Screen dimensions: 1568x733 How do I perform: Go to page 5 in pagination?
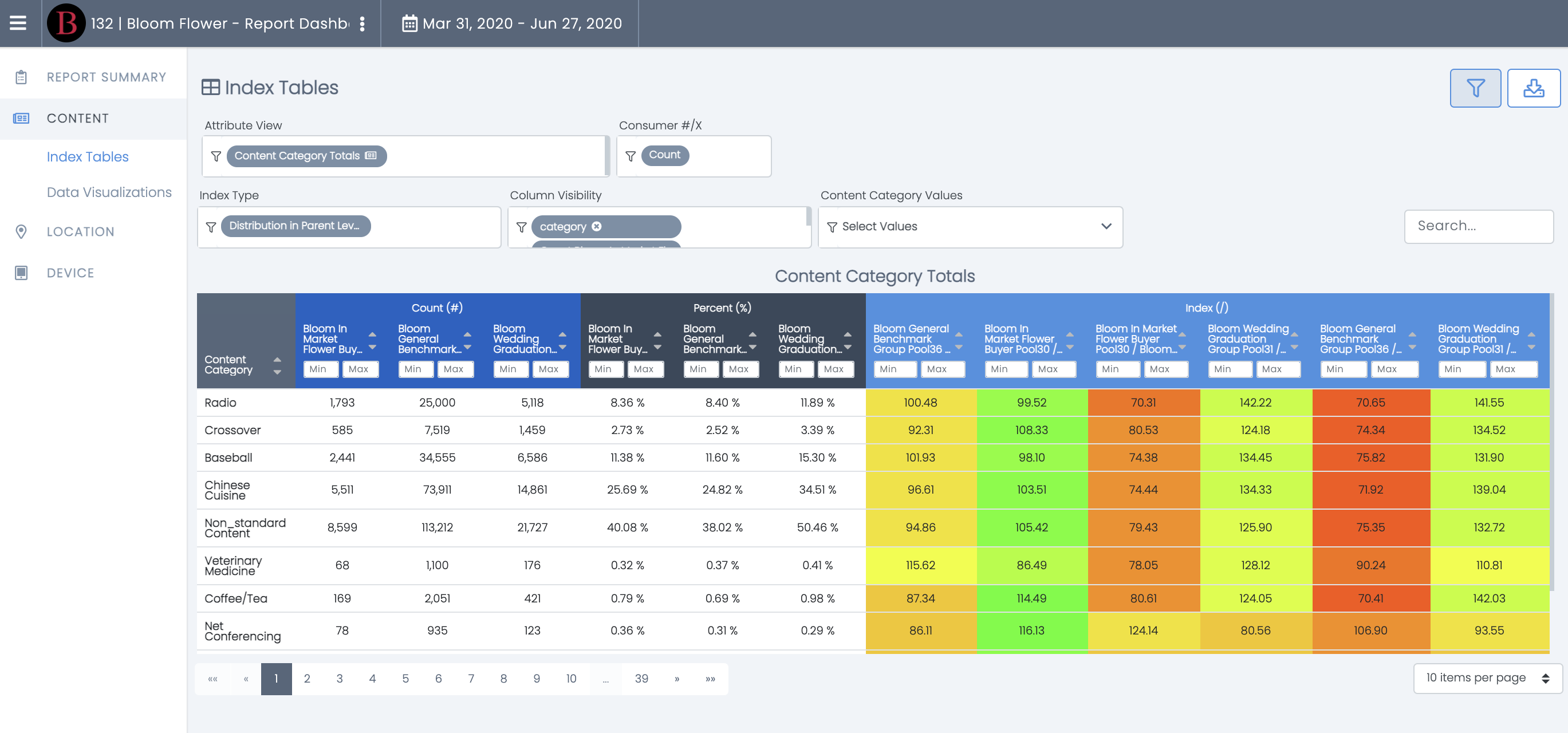pos(405,678)
